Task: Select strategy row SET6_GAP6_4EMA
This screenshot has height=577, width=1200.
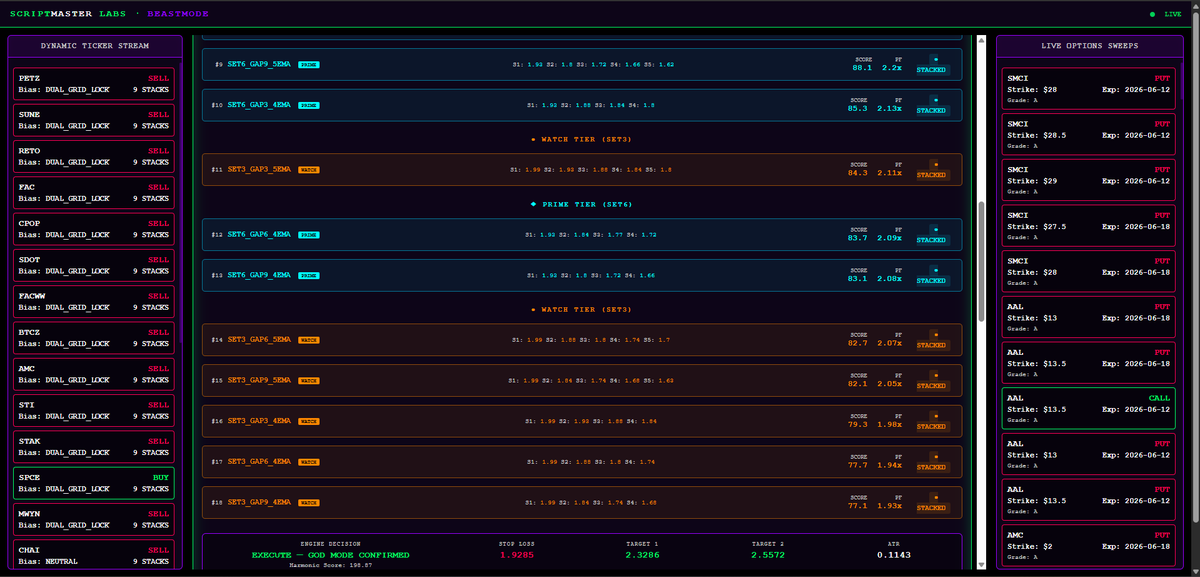Action: point(582,234)
